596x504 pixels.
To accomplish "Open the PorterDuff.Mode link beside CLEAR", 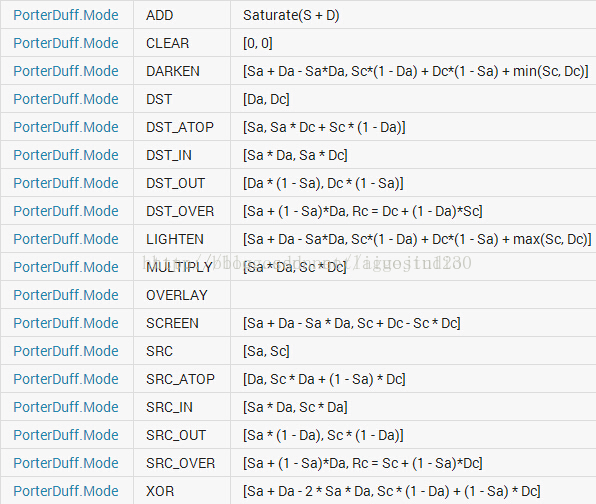I will point(66,43).
